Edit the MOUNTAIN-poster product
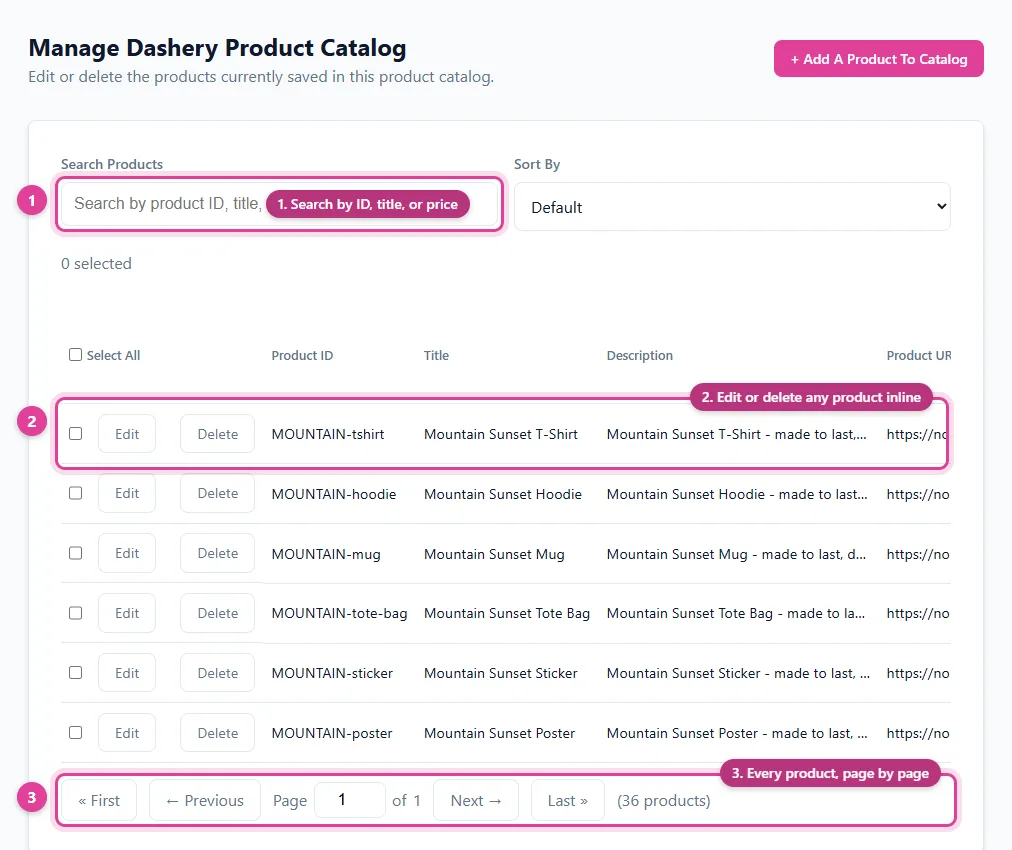 click(x=127, y=733)
